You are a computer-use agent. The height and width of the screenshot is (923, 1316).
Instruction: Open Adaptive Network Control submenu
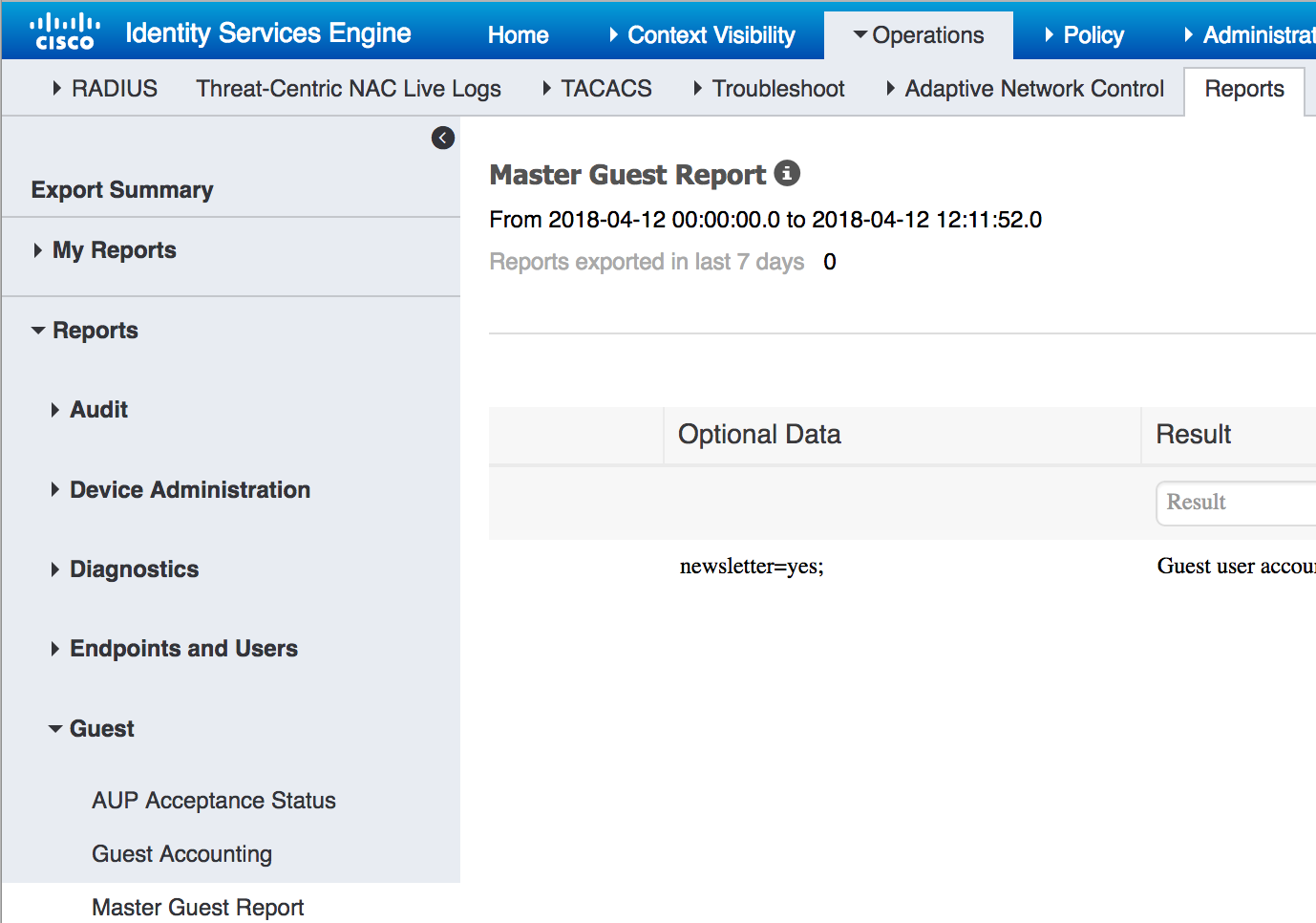(1025, 88)
